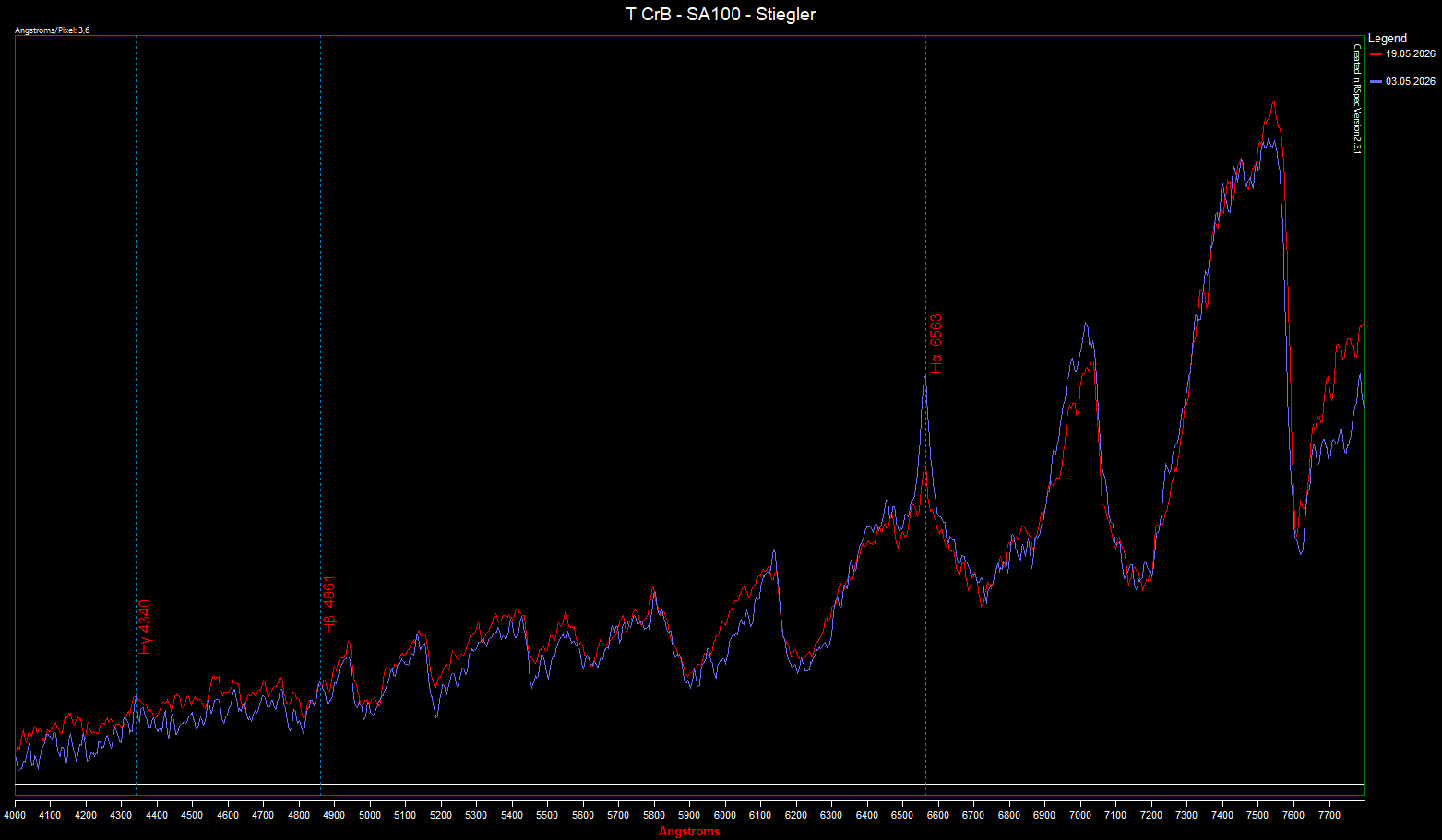
Task: Click the Hγ 4340 line label
Action: click(x=144, y=627)
